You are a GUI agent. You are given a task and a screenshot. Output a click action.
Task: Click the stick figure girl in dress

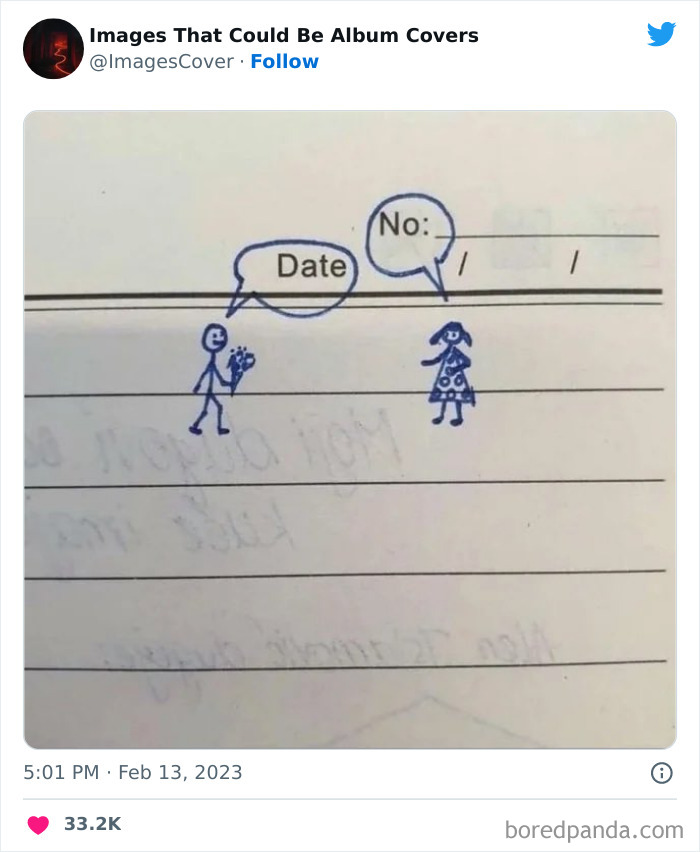click(x=449, y=373)
